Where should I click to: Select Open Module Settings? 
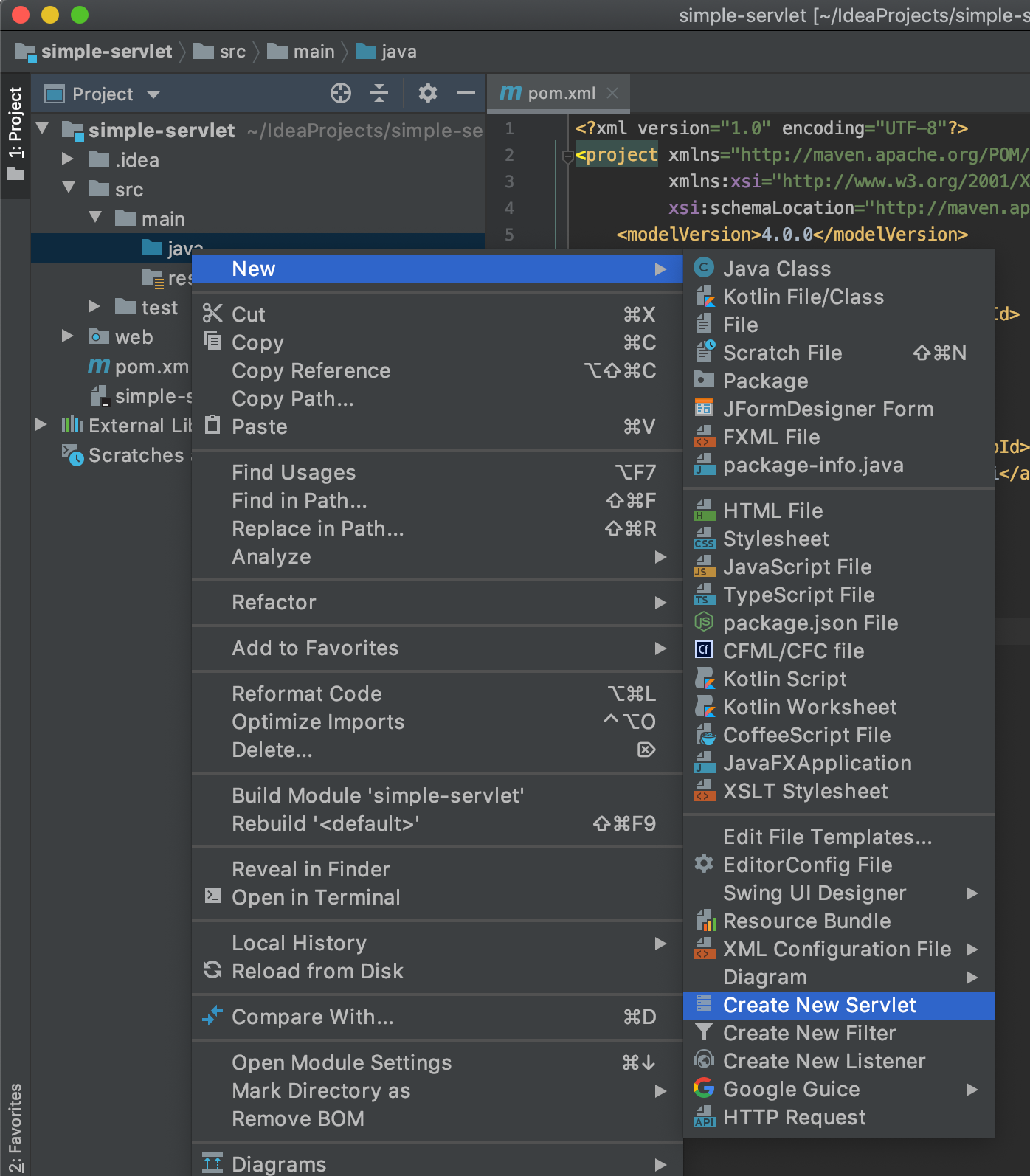[437, 1062]
